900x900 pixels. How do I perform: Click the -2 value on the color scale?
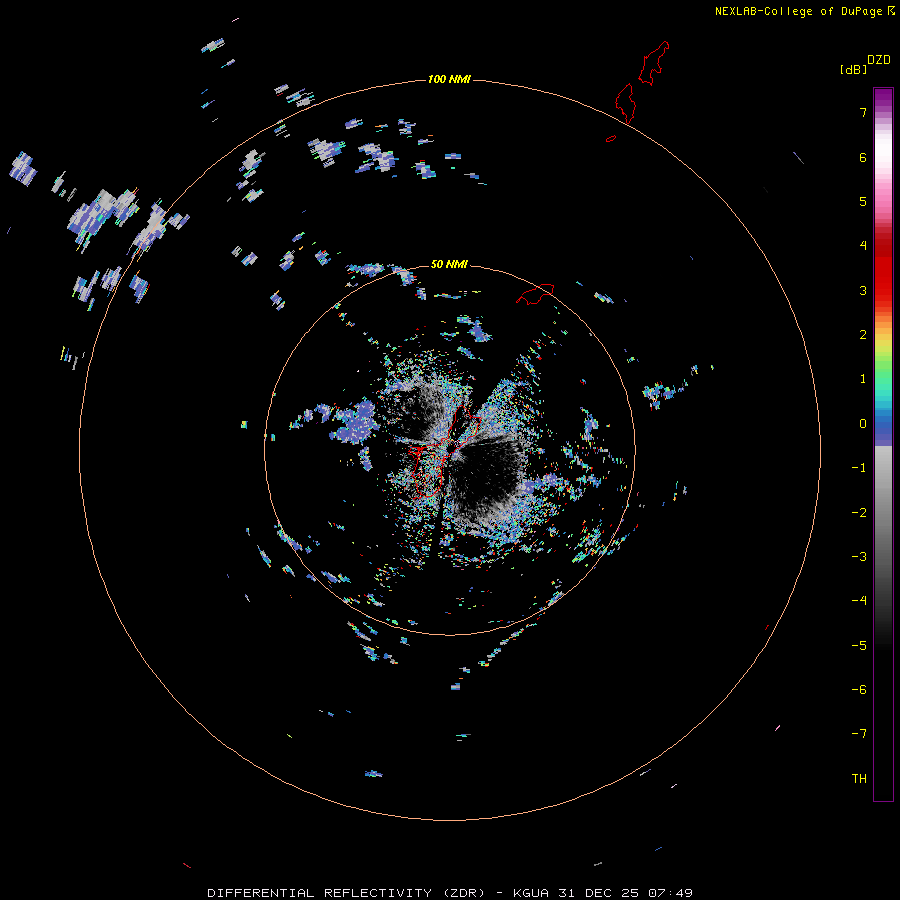859,513
